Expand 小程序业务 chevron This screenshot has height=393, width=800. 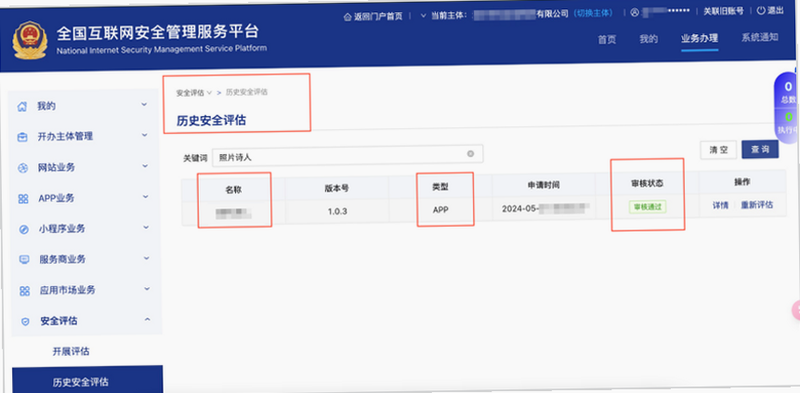146,227
